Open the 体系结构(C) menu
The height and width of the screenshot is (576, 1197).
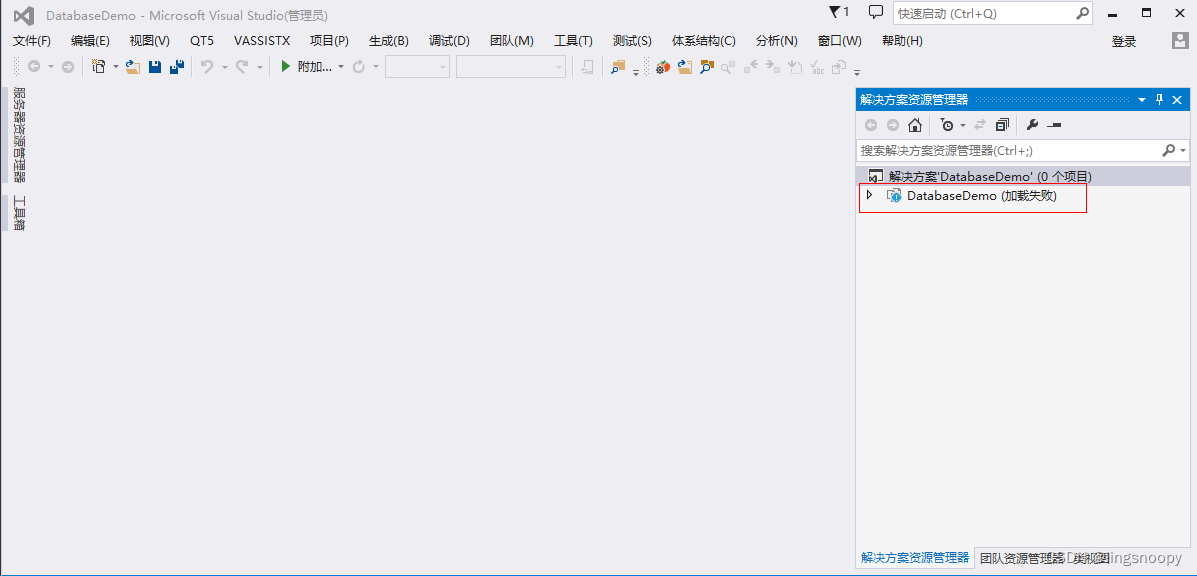[x=704, y=41]
